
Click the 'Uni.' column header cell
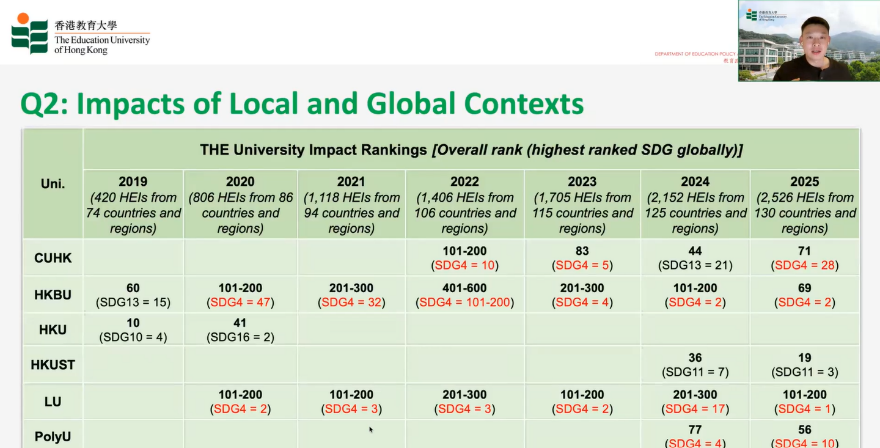click(x=53, y=184)
